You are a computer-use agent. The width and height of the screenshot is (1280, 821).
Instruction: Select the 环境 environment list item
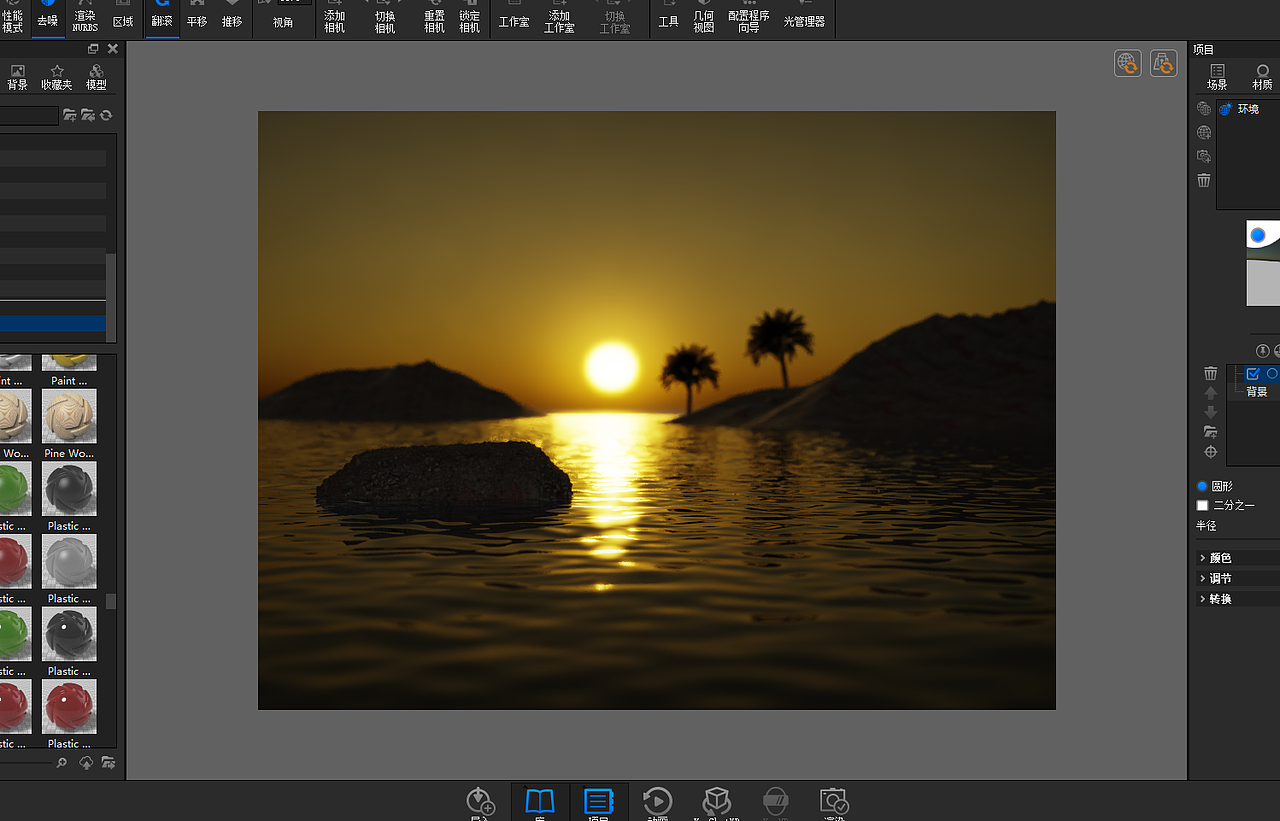1249,109
